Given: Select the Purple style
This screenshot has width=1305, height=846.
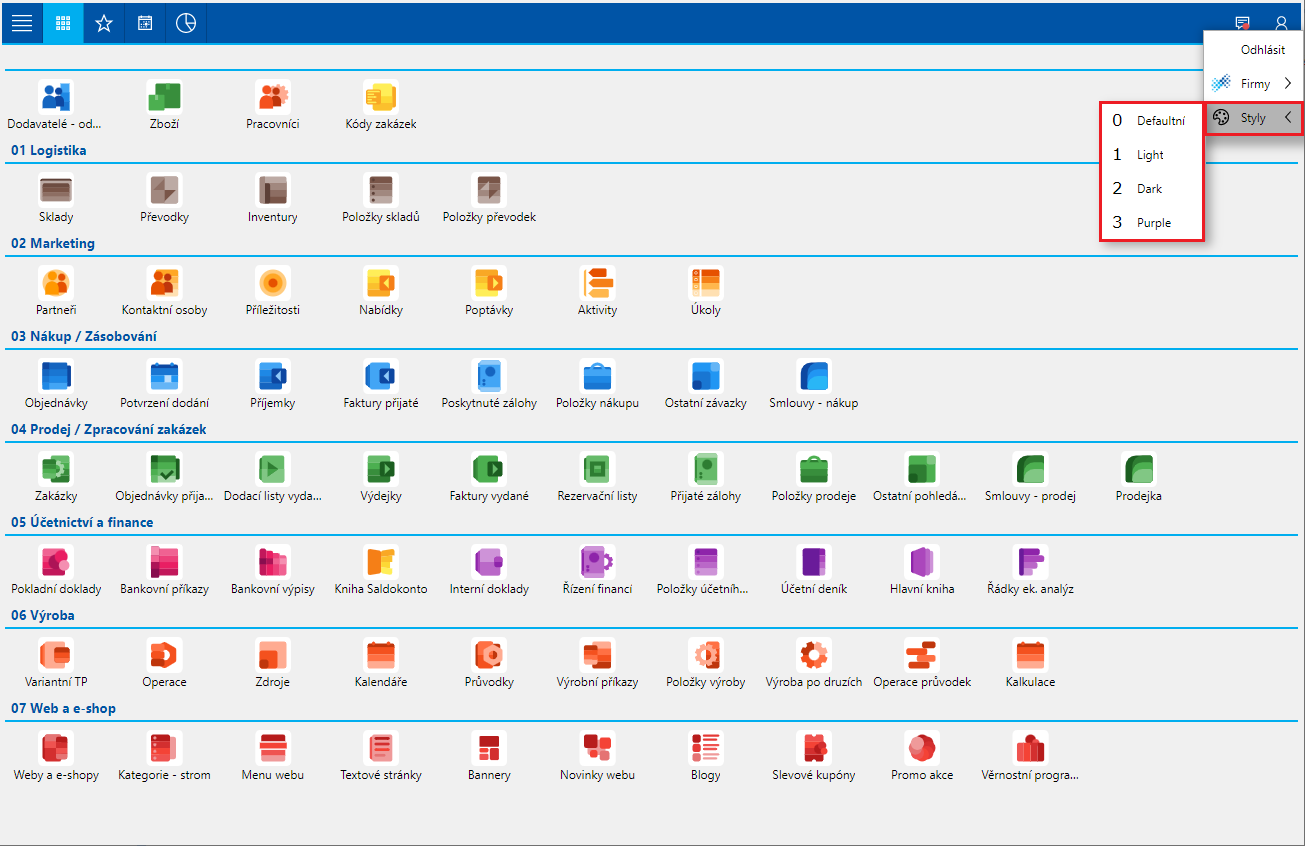Looking at the screenshot, I should [x=1151, y=222].
